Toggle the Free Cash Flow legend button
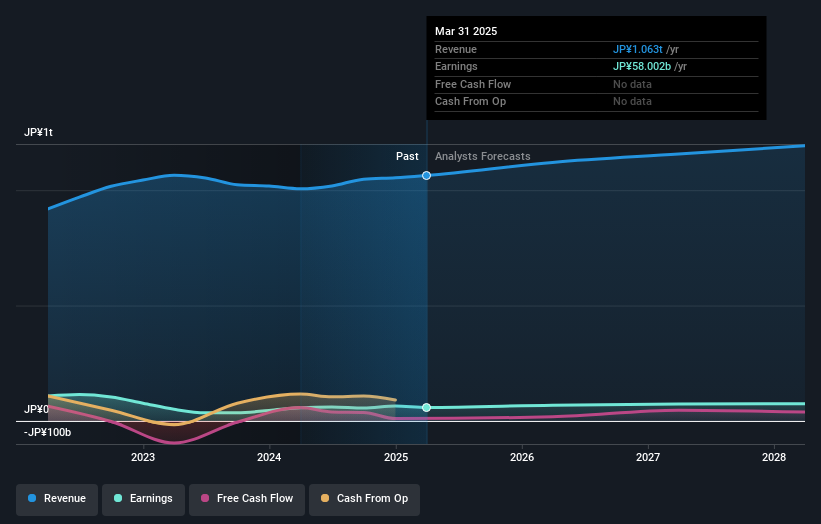821x524 pixels. (x=247, y=499)
